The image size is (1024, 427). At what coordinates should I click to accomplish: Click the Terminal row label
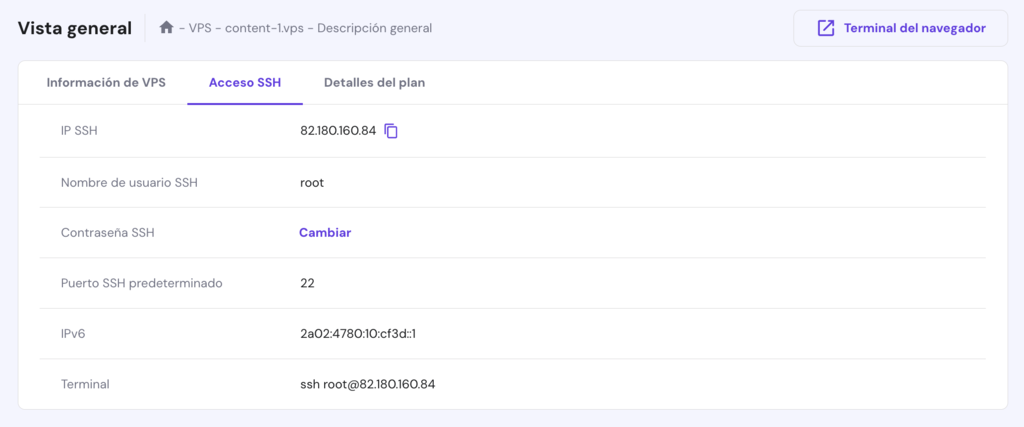[x=85, y=385]
